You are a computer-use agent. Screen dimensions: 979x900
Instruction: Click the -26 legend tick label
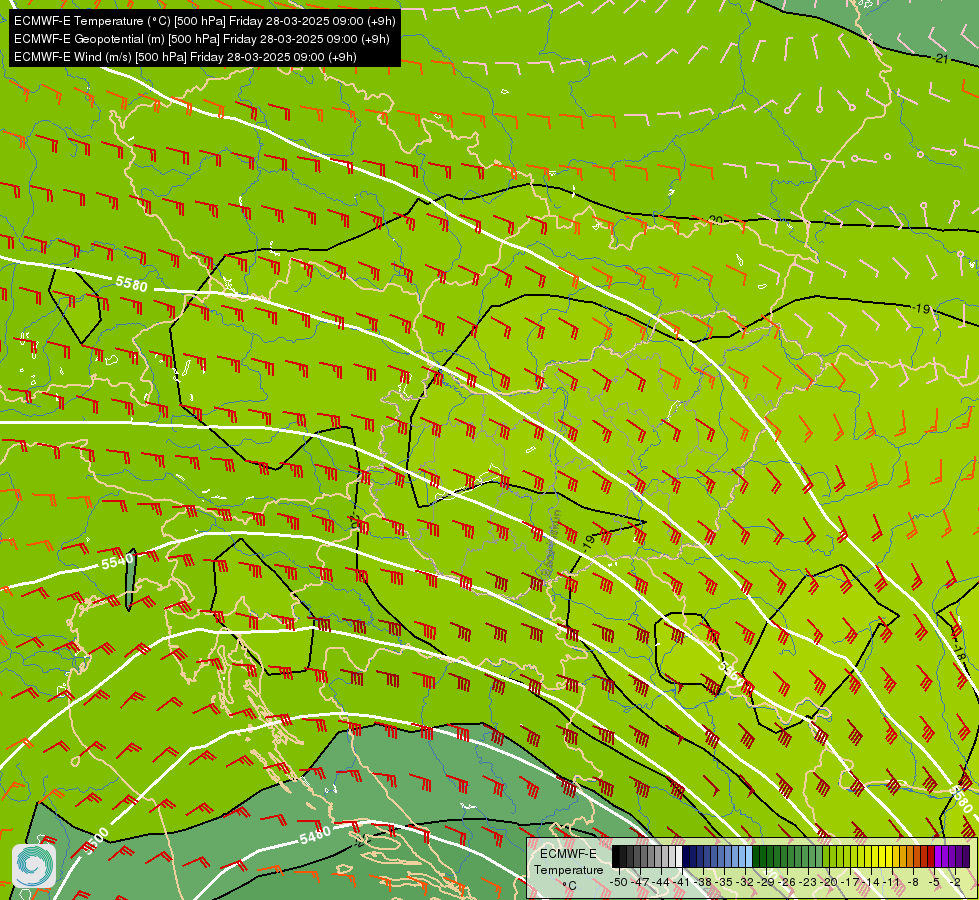point(787,882)
